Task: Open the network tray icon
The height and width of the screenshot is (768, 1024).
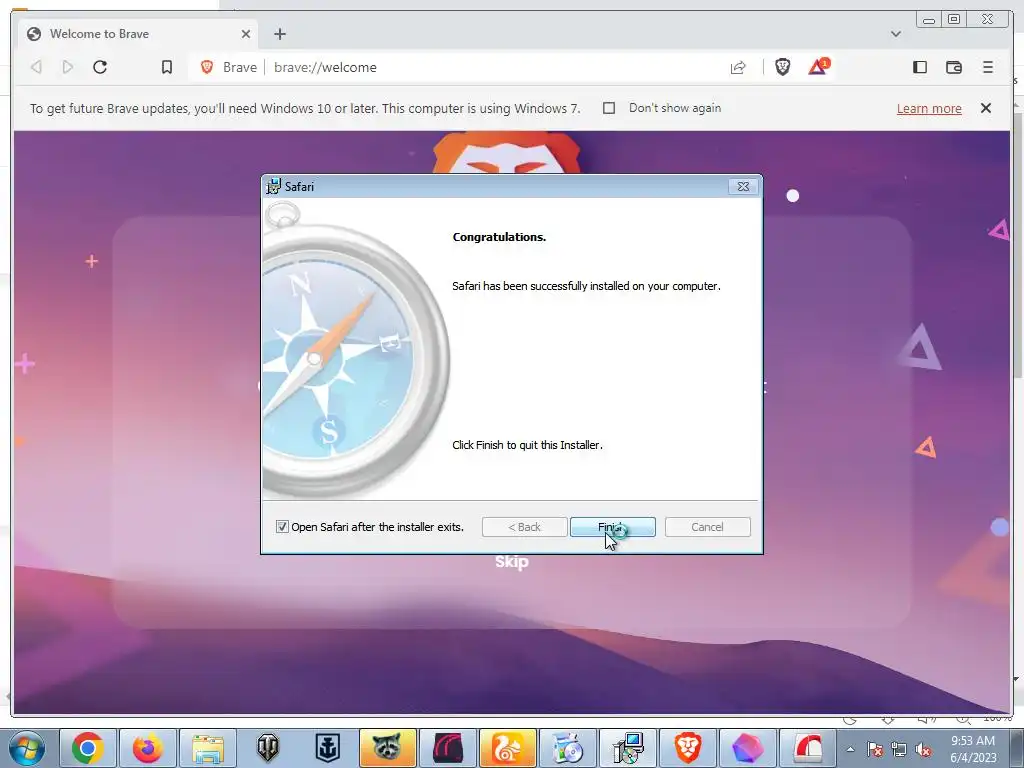Action: [899, 749]
